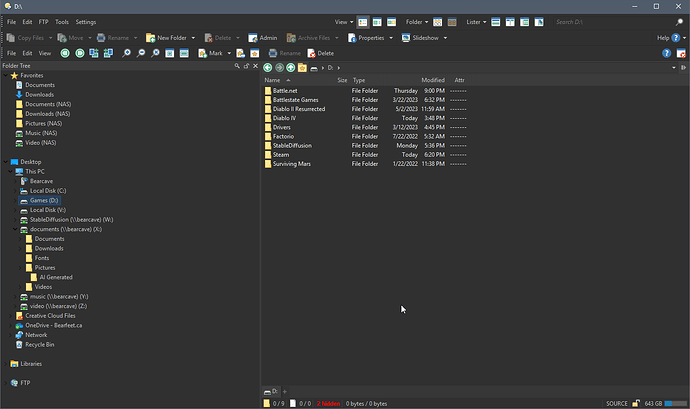Open the File menu in top menu bar
The height and width of the screenshot is (409, 690).
(11, 22)
